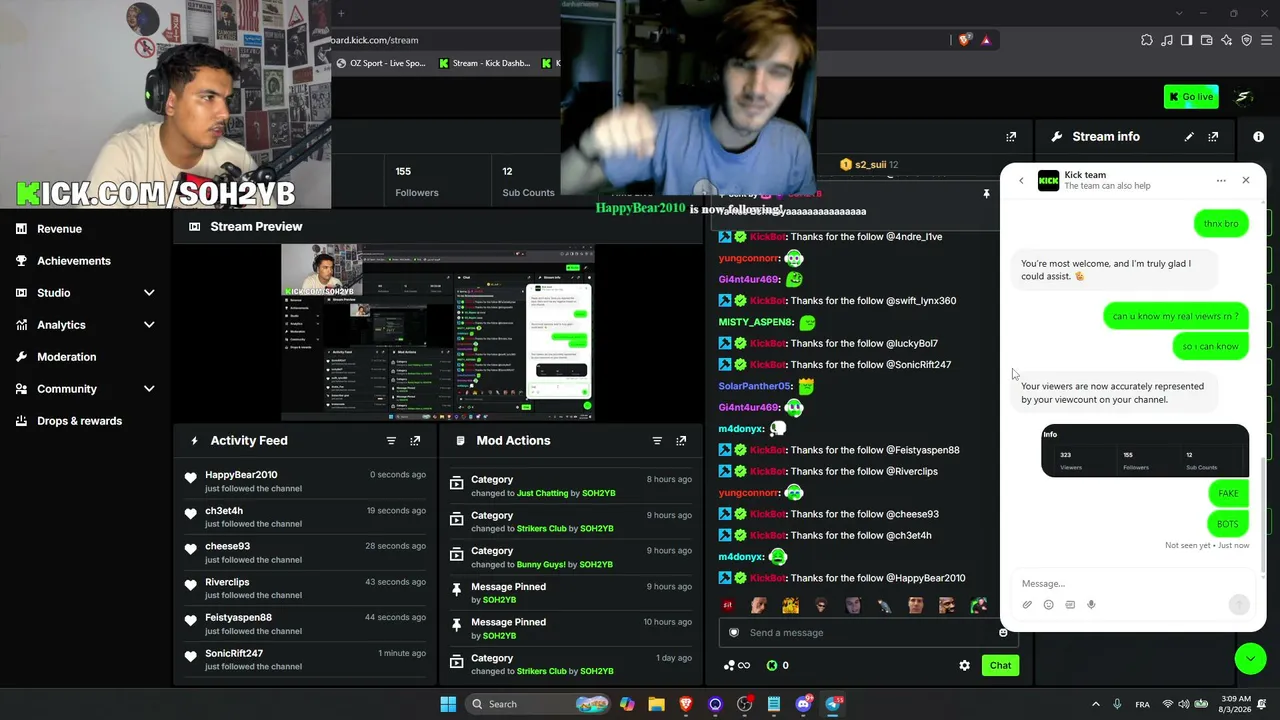Open Telegram from the taskbar
Viewport: 1280px width, 720px height.
[833, 704]
